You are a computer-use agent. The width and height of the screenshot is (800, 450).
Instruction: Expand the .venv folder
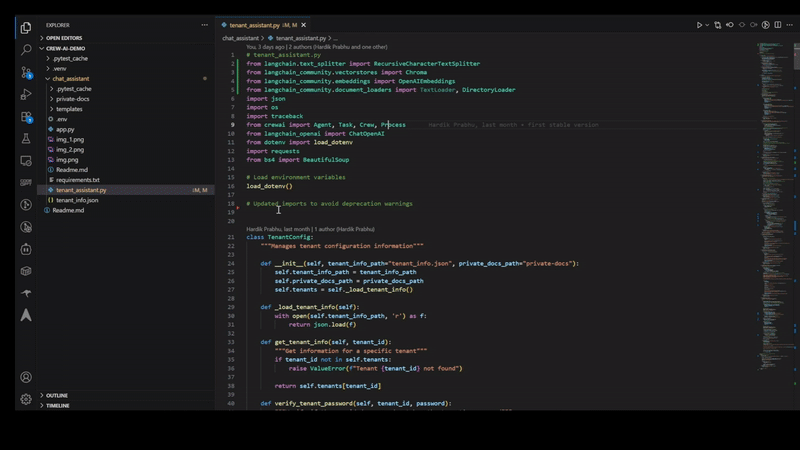[60, 68]
